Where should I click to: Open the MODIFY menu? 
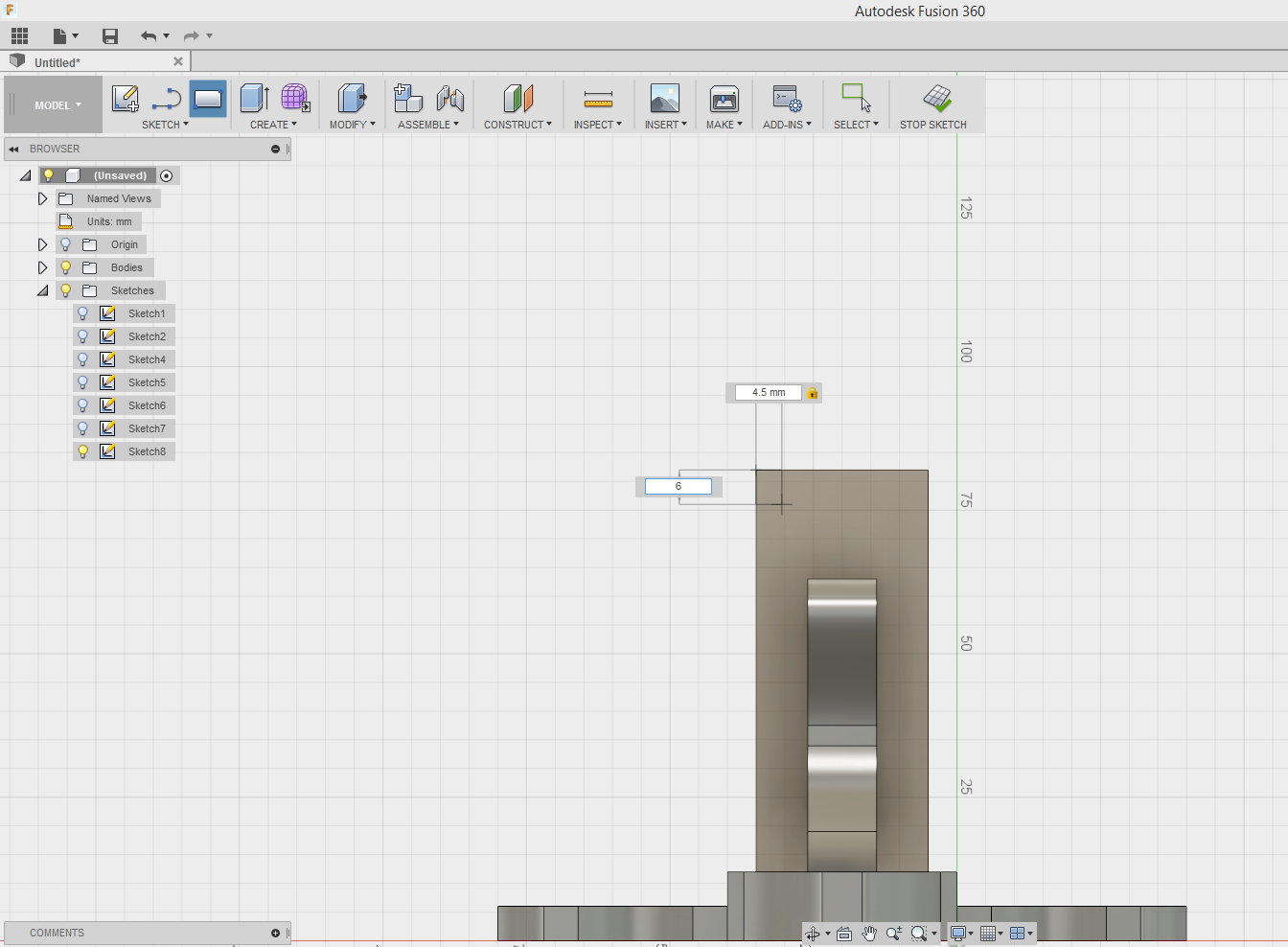pyautogui.click(x=353, y=125)
